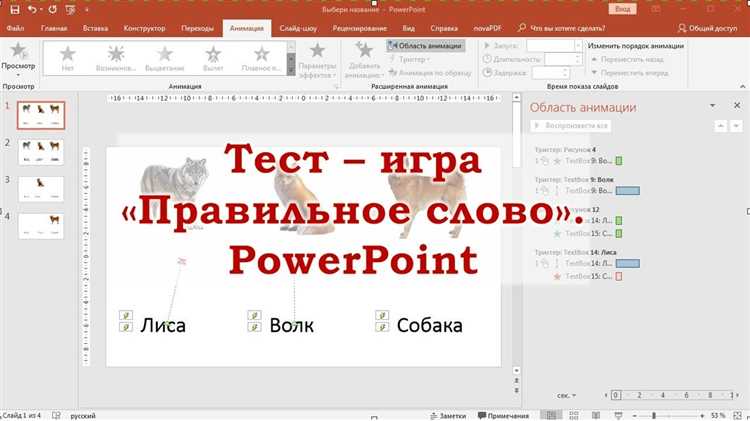The width and height of the screenshot is (750, 421).
Task: Open Заметки notes pane
Action: (x=448, y=416)
